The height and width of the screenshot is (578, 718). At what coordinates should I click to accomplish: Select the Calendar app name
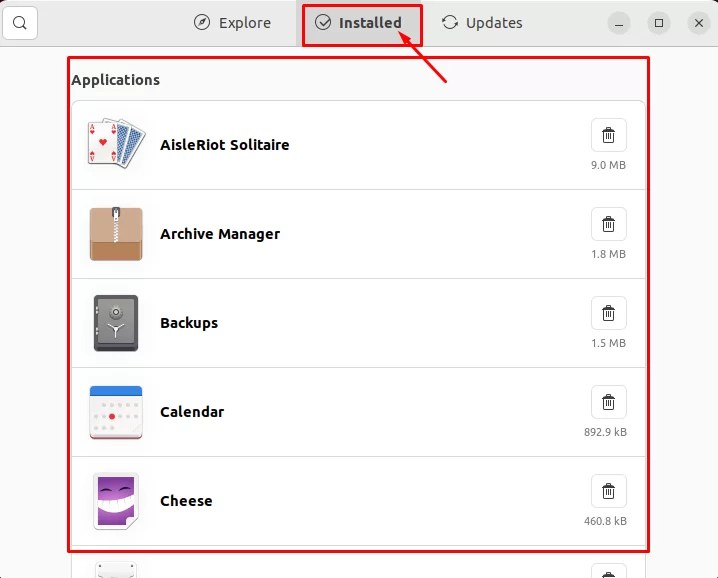pos(192,412)
